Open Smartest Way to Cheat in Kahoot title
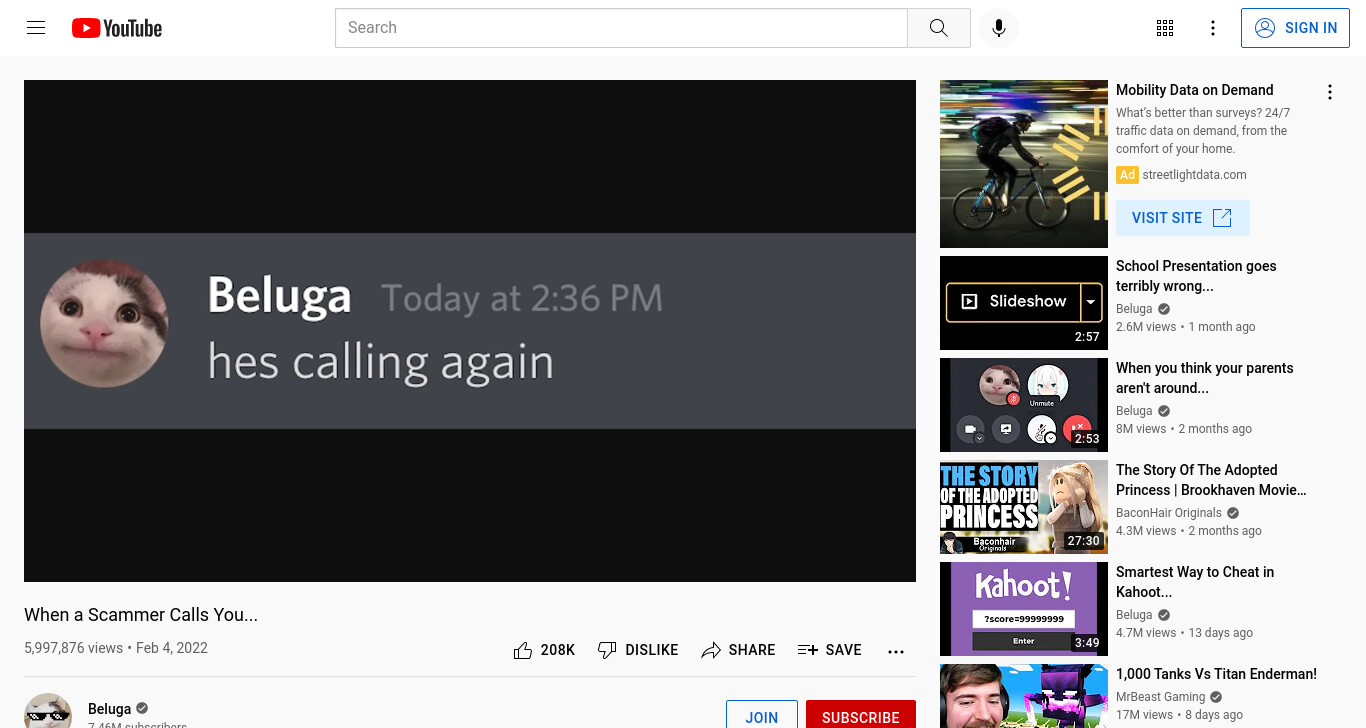The height and width of the screenshot is (728, 1366). tap(1195, 582)
